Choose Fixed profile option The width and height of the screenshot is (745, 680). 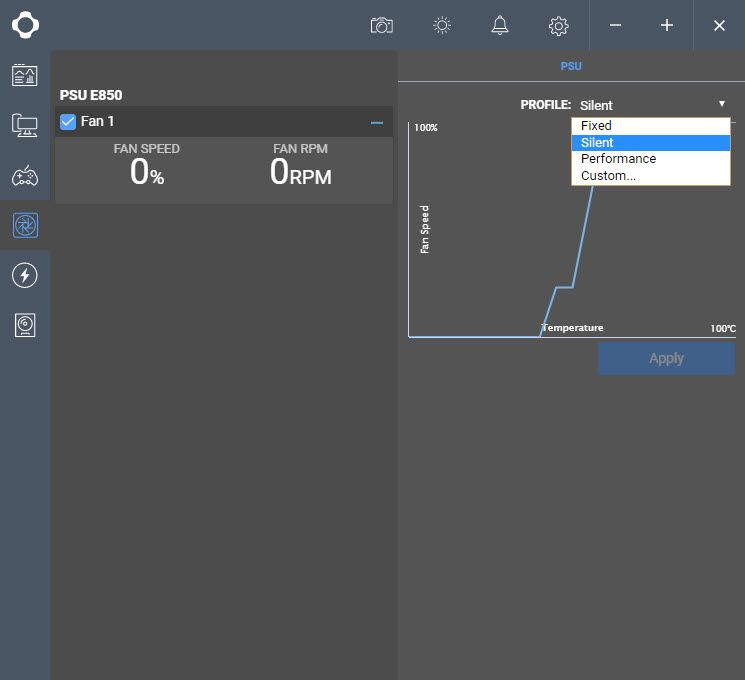click(x=650, y=126)
